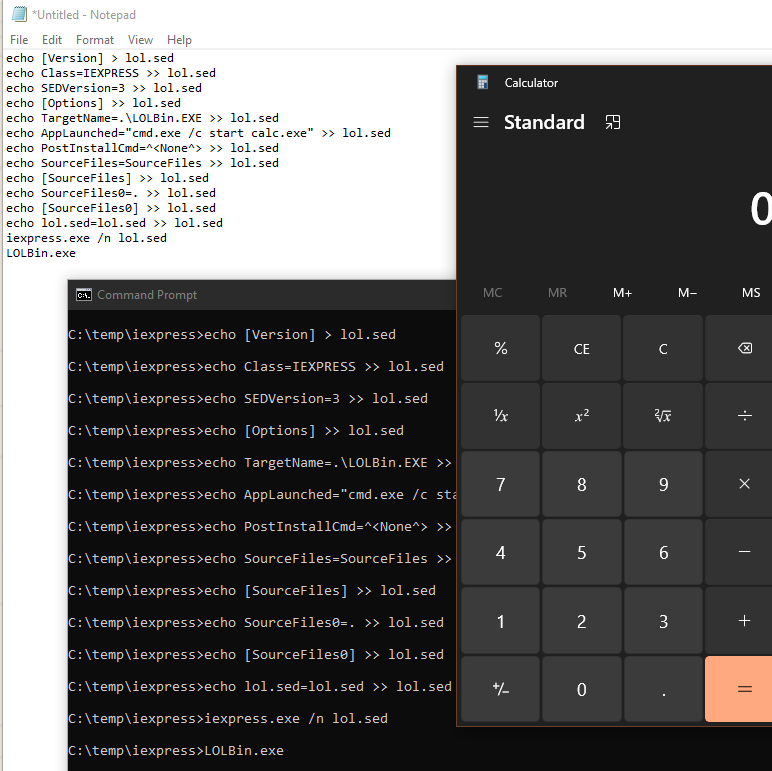
Task: Click Notepad line 'iexpress.exe /n lol.sed'
Action: tap(86, 238)
